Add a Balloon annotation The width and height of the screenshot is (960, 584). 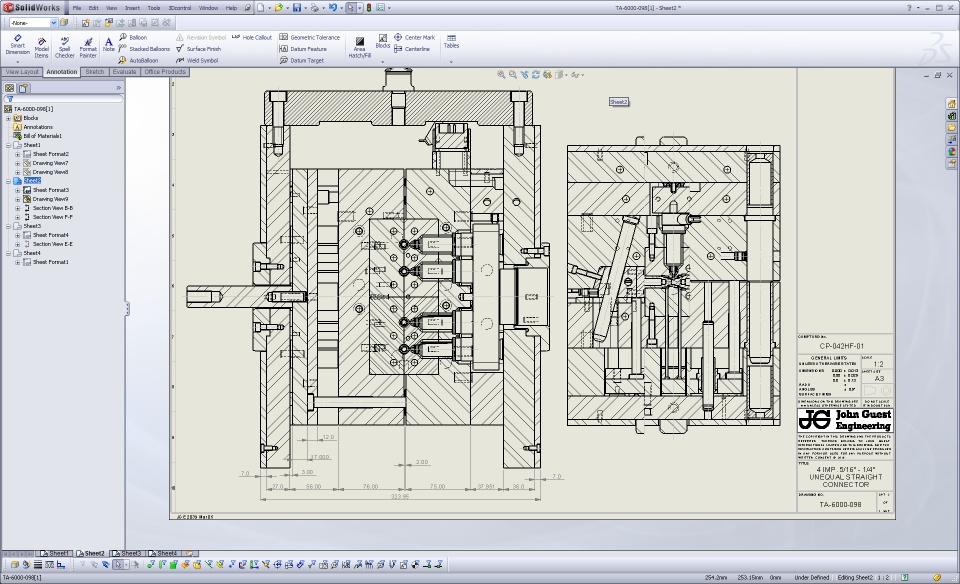click(x=133, y=37)
